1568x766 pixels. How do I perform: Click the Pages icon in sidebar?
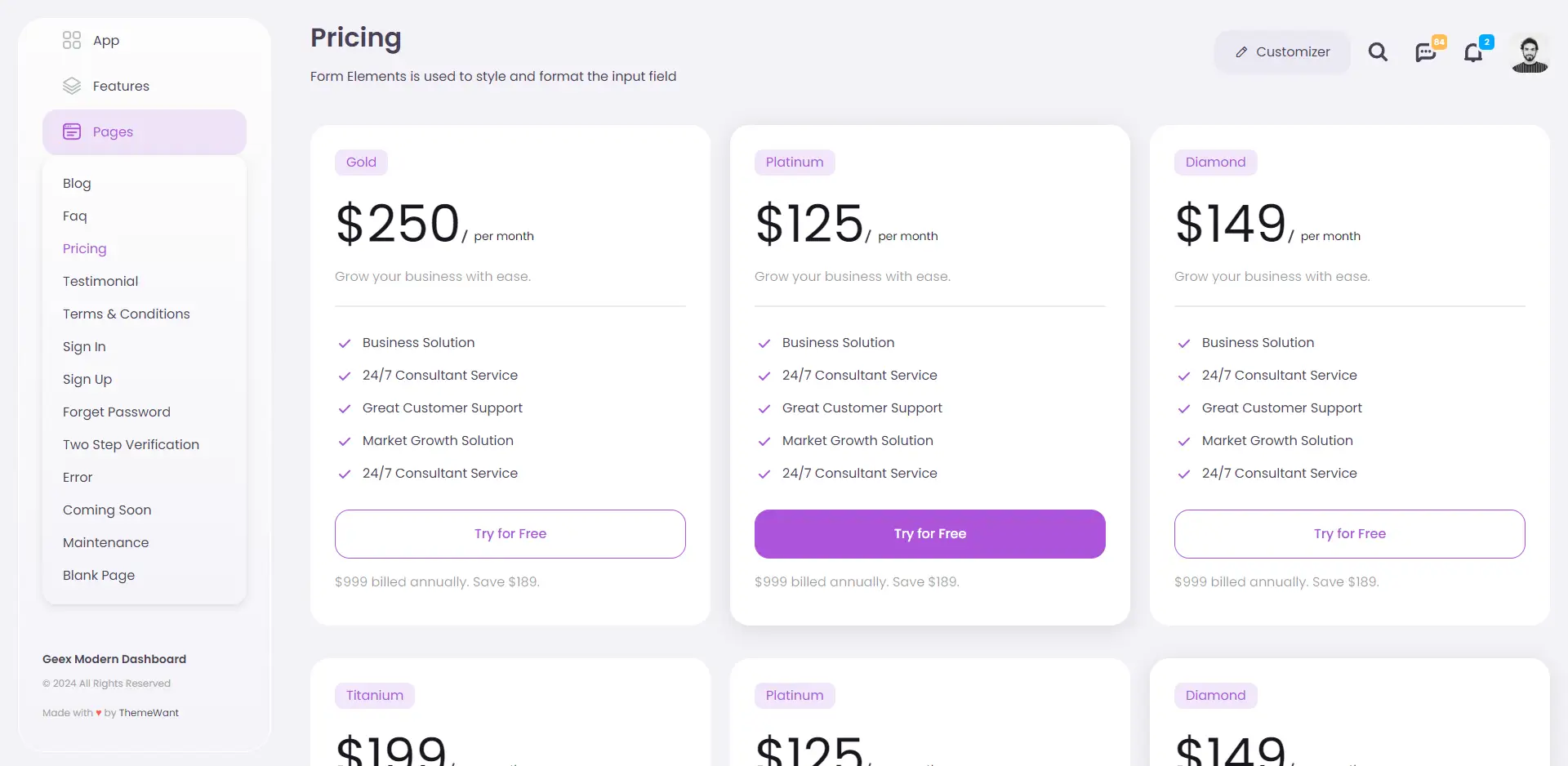pyautogui.click(x=72, y=131)
